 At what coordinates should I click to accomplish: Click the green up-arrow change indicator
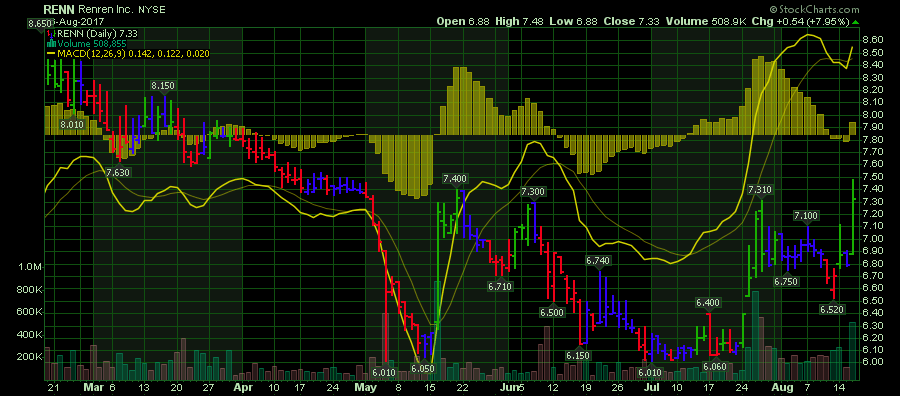[x=856, y=22]
